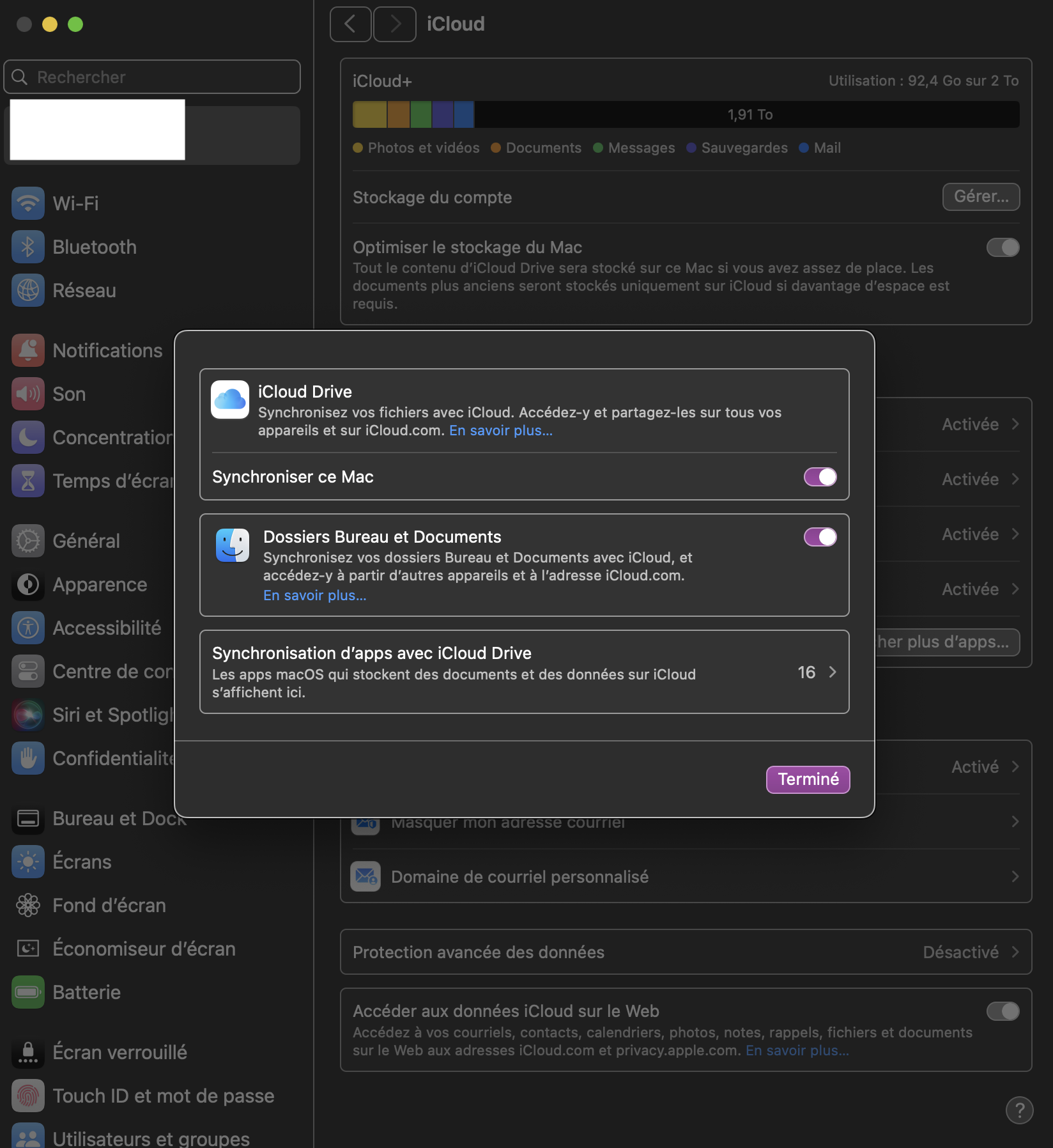Click the Bluetooth icon in the sidebar
Viewport: 1053px width, 1148px height.
(x=27, y=247)
